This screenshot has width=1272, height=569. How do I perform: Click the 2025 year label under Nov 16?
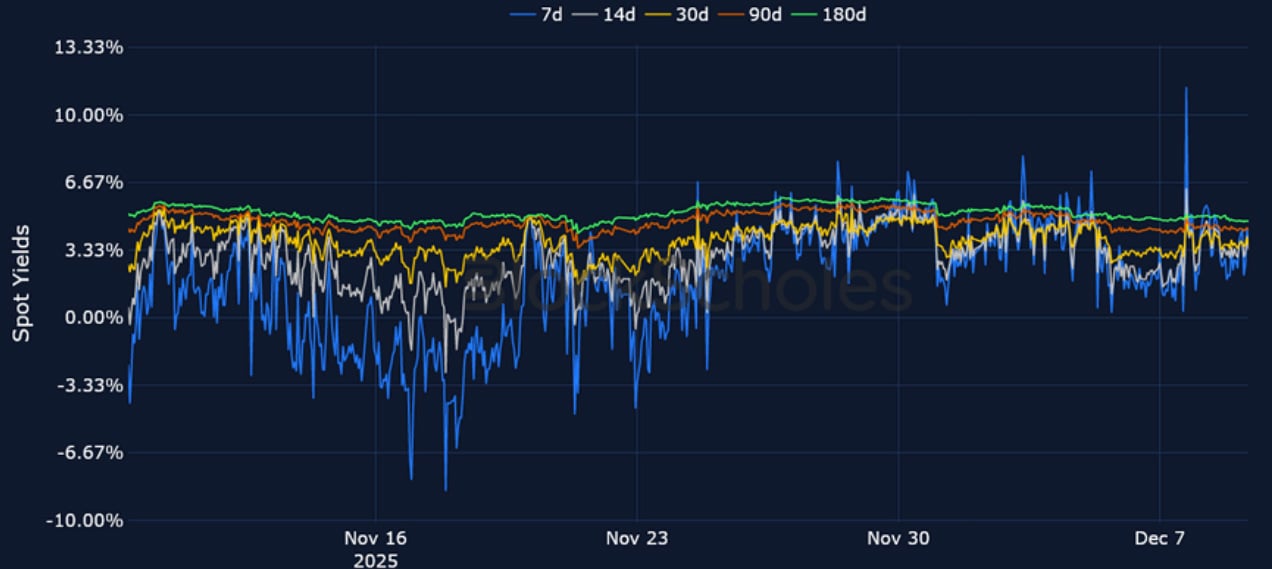[x=375, y=560]
